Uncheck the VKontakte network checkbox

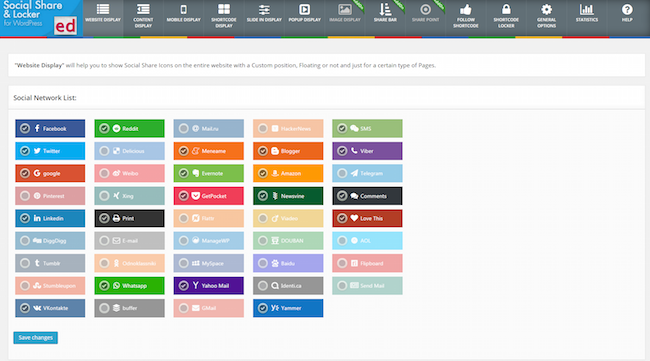[x=25, y=308]
